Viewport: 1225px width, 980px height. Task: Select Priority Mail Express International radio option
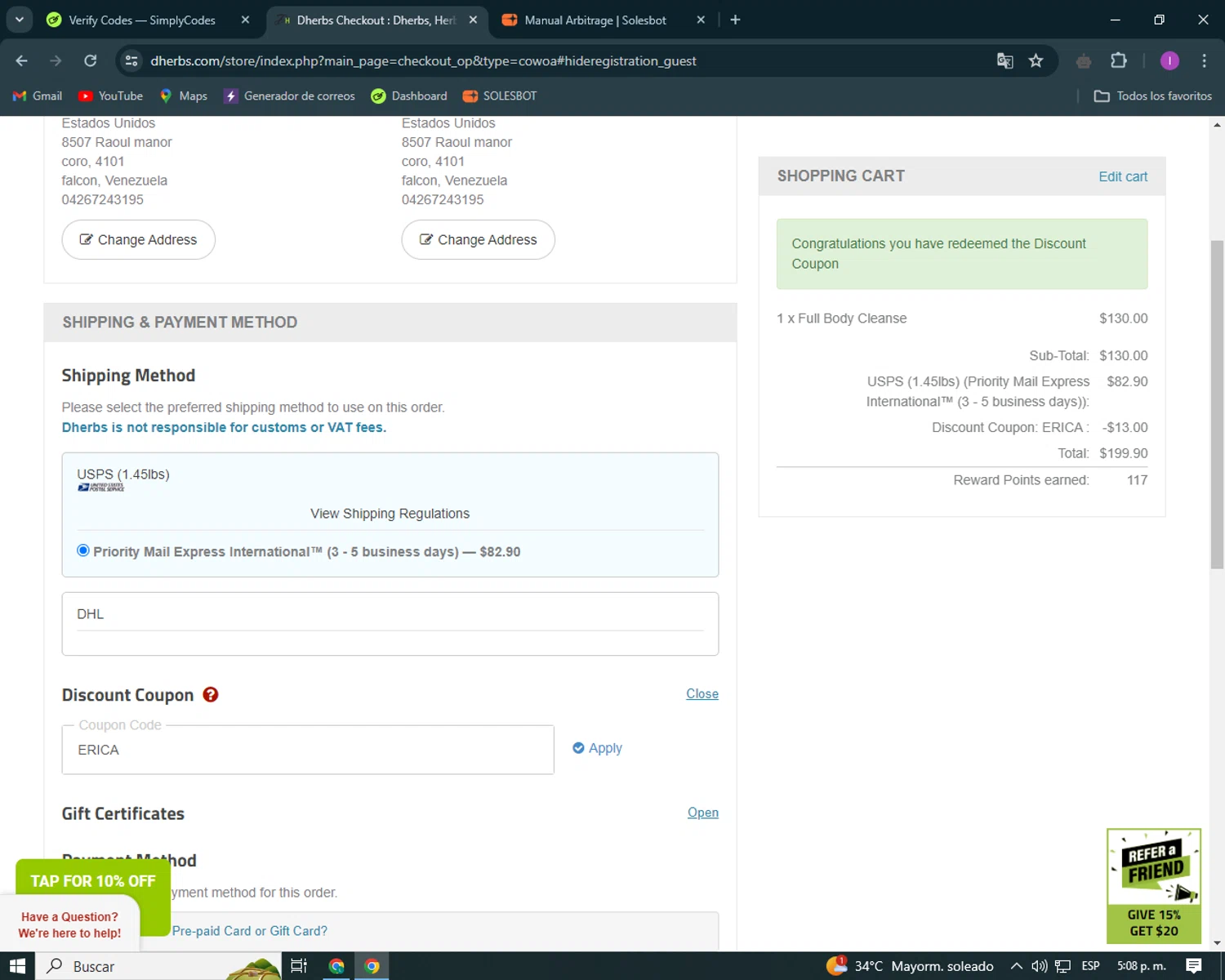83,550
